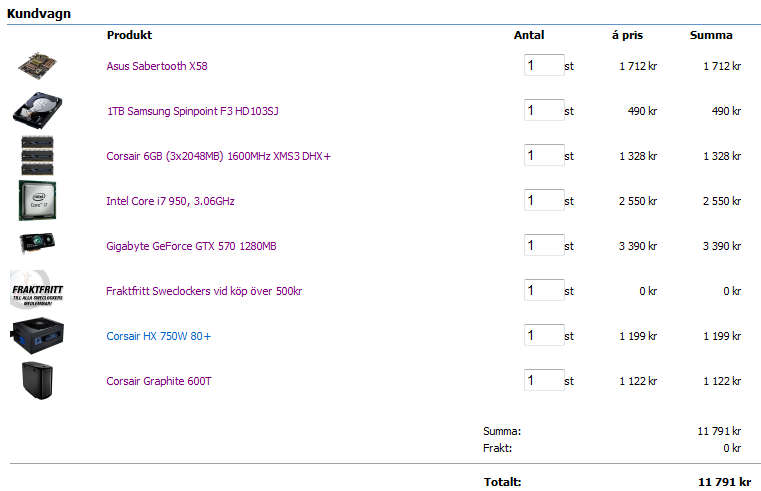
Task: Open the Asus Sabertooth X58 product link
Action: point(157,66)
